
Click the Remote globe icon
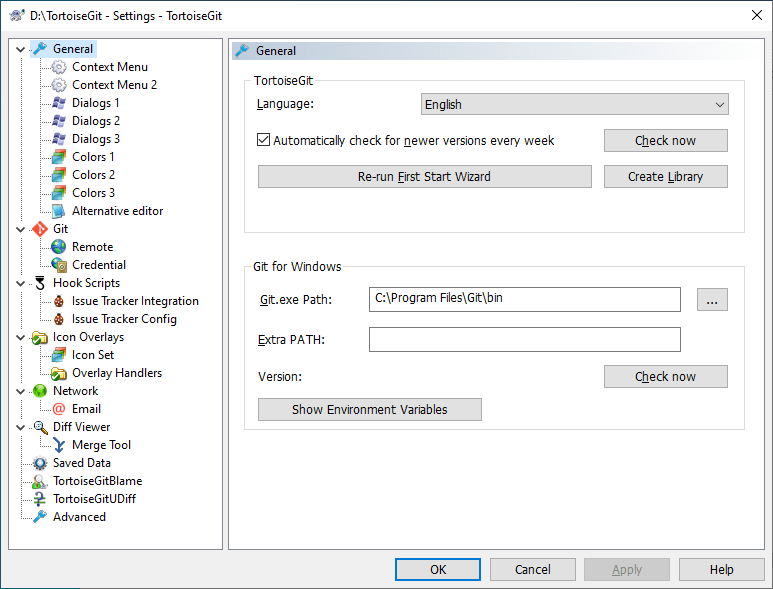[x=59, y=247]
